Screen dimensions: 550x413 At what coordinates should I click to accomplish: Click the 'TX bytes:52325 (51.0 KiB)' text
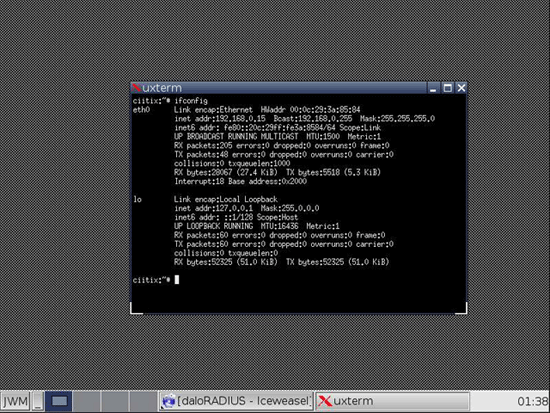click(x=337, y=262)
